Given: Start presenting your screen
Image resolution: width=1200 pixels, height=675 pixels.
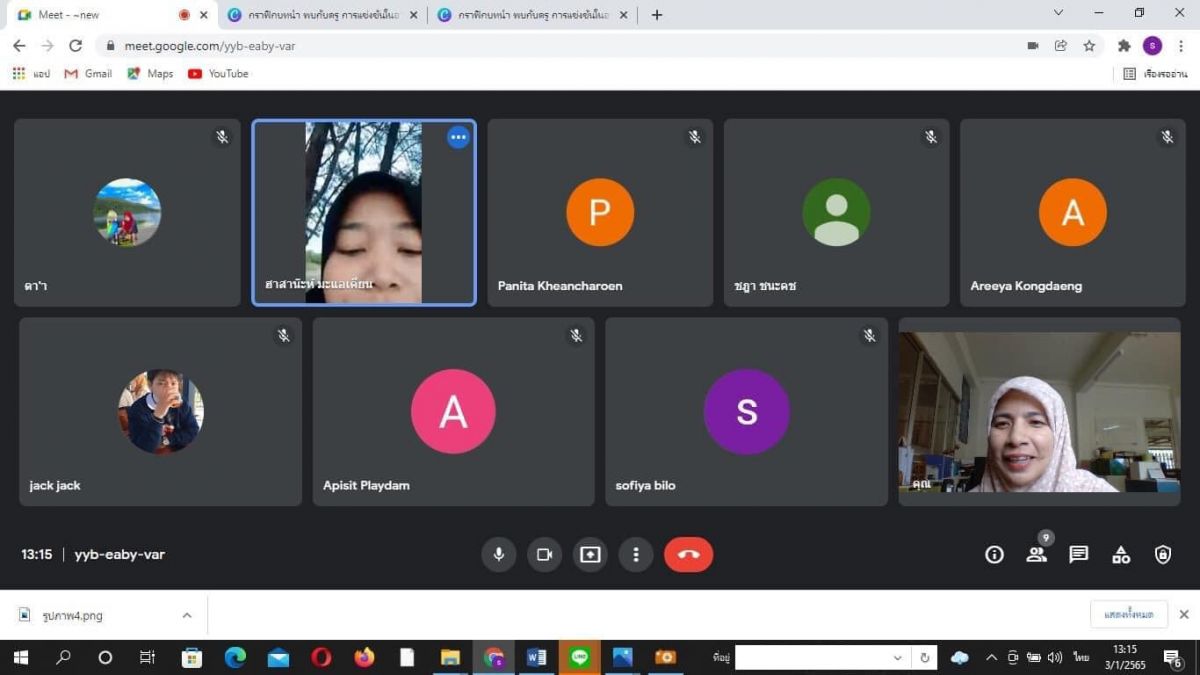Looking at the screenshot, I should tap(590, 554).
